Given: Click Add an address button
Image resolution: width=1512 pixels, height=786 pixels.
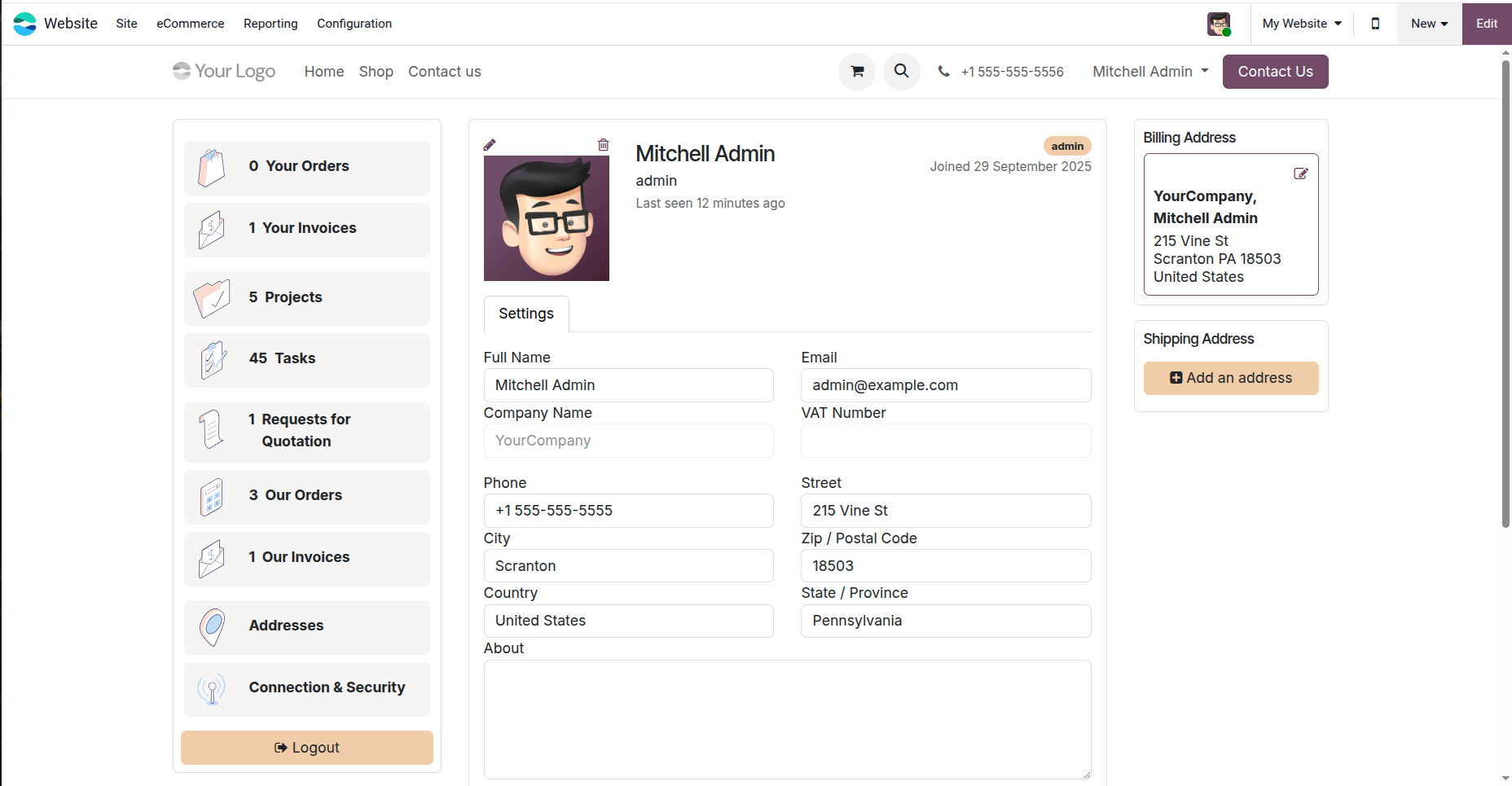Looking at the screenshot, I should (1231, 378).
